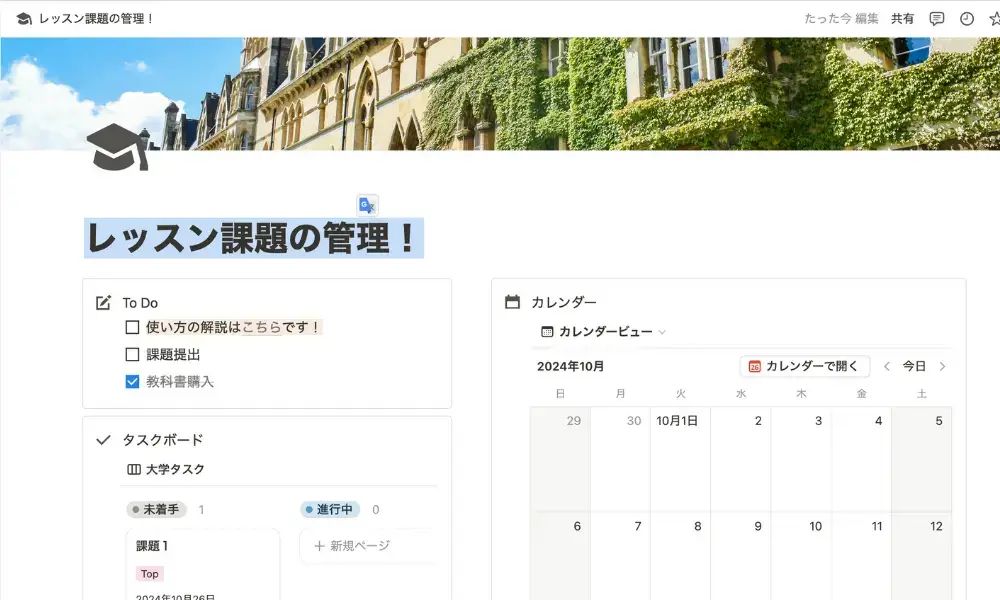Go to the previous month arrow
This screenshot has height=600, width=1000.
886,366
